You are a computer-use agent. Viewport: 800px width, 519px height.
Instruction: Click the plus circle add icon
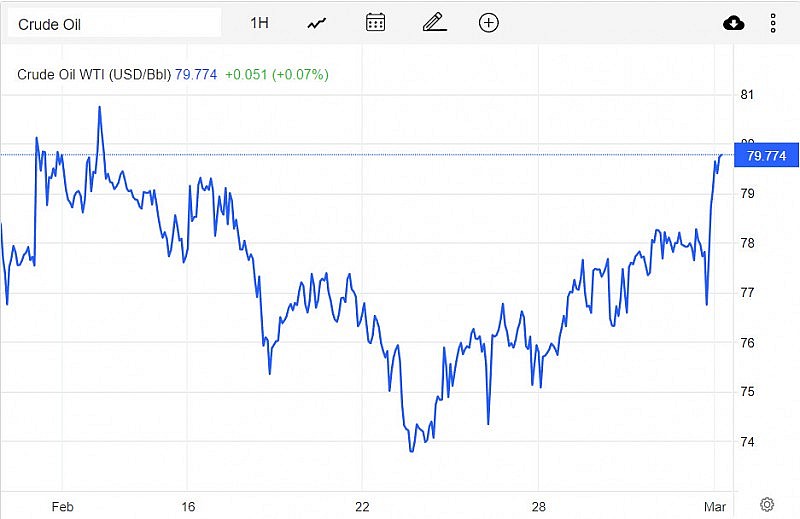[x=489, y=22]
